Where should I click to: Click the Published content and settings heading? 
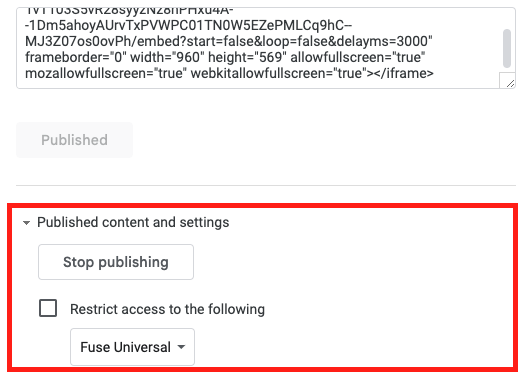[x=133, y=222]
